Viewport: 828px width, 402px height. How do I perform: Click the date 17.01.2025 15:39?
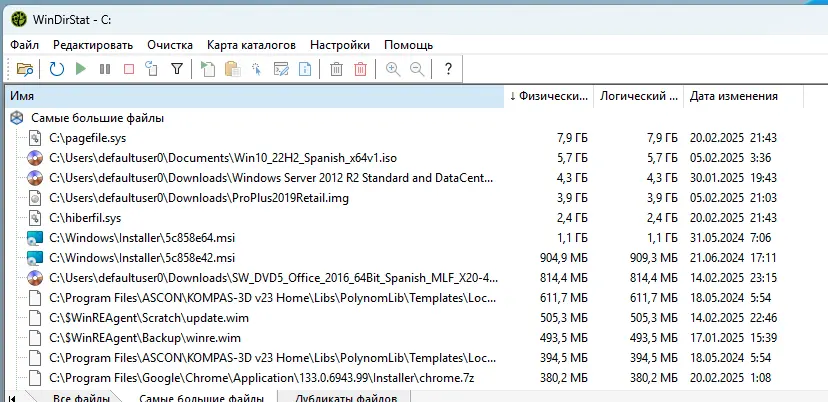click(x=733, y=338)
